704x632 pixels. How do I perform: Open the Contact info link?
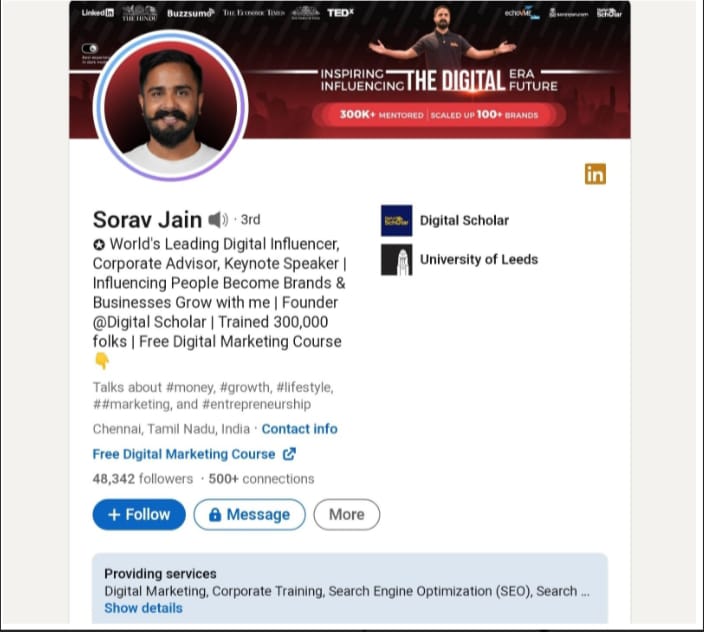click(x=299, y=429)
